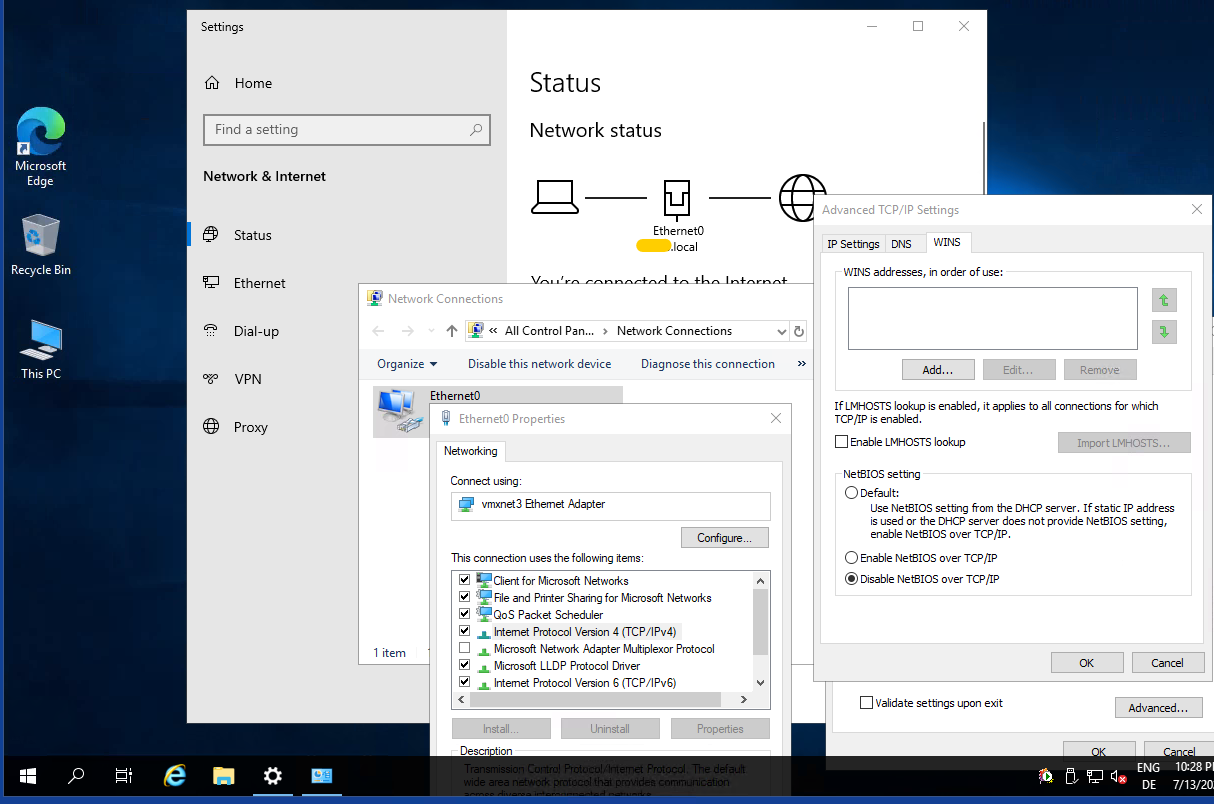Select All Control Panel breadcrumb

click(548, 331)
